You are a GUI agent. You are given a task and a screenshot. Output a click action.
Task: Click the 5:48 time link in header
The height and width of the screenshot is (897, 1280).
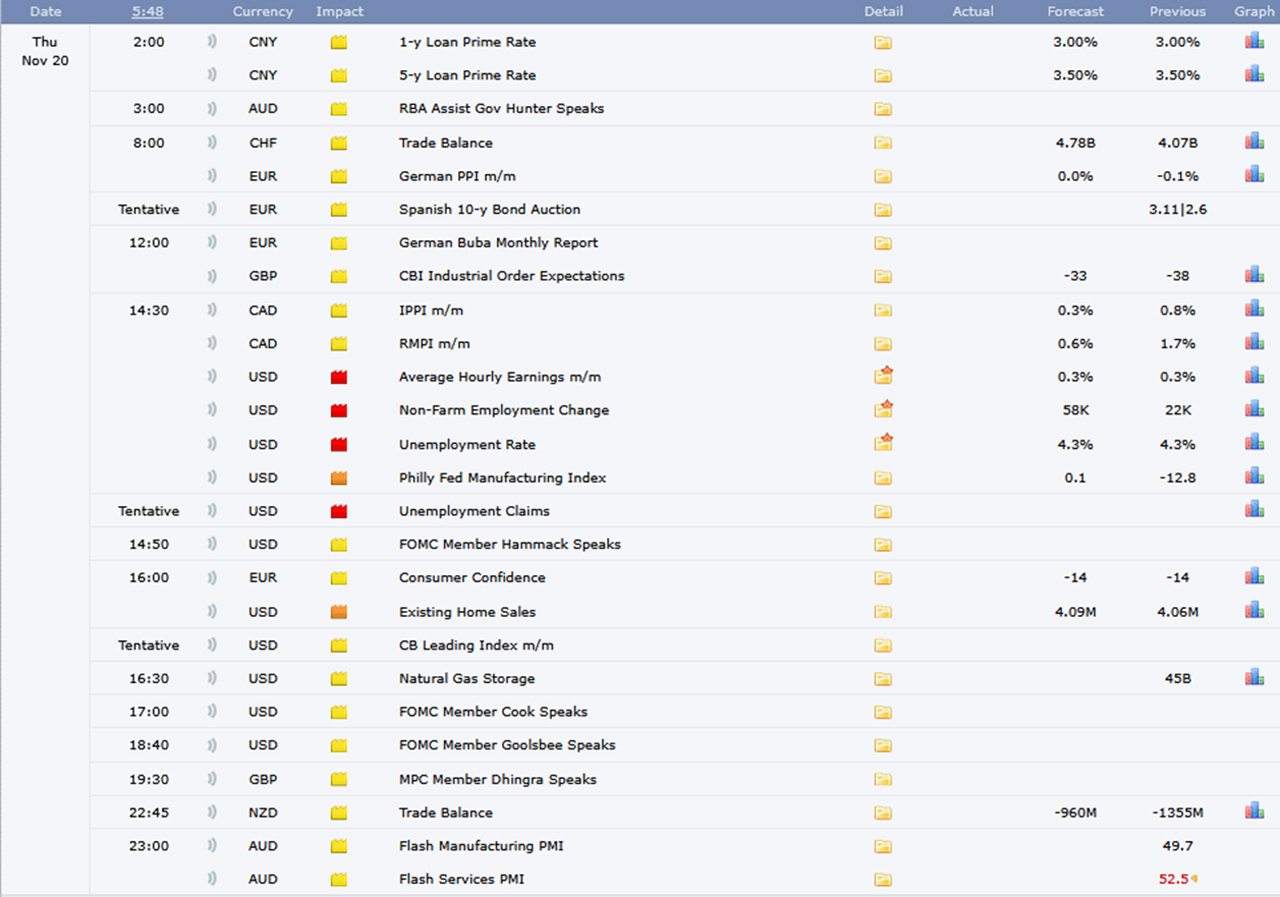[148, 12]
